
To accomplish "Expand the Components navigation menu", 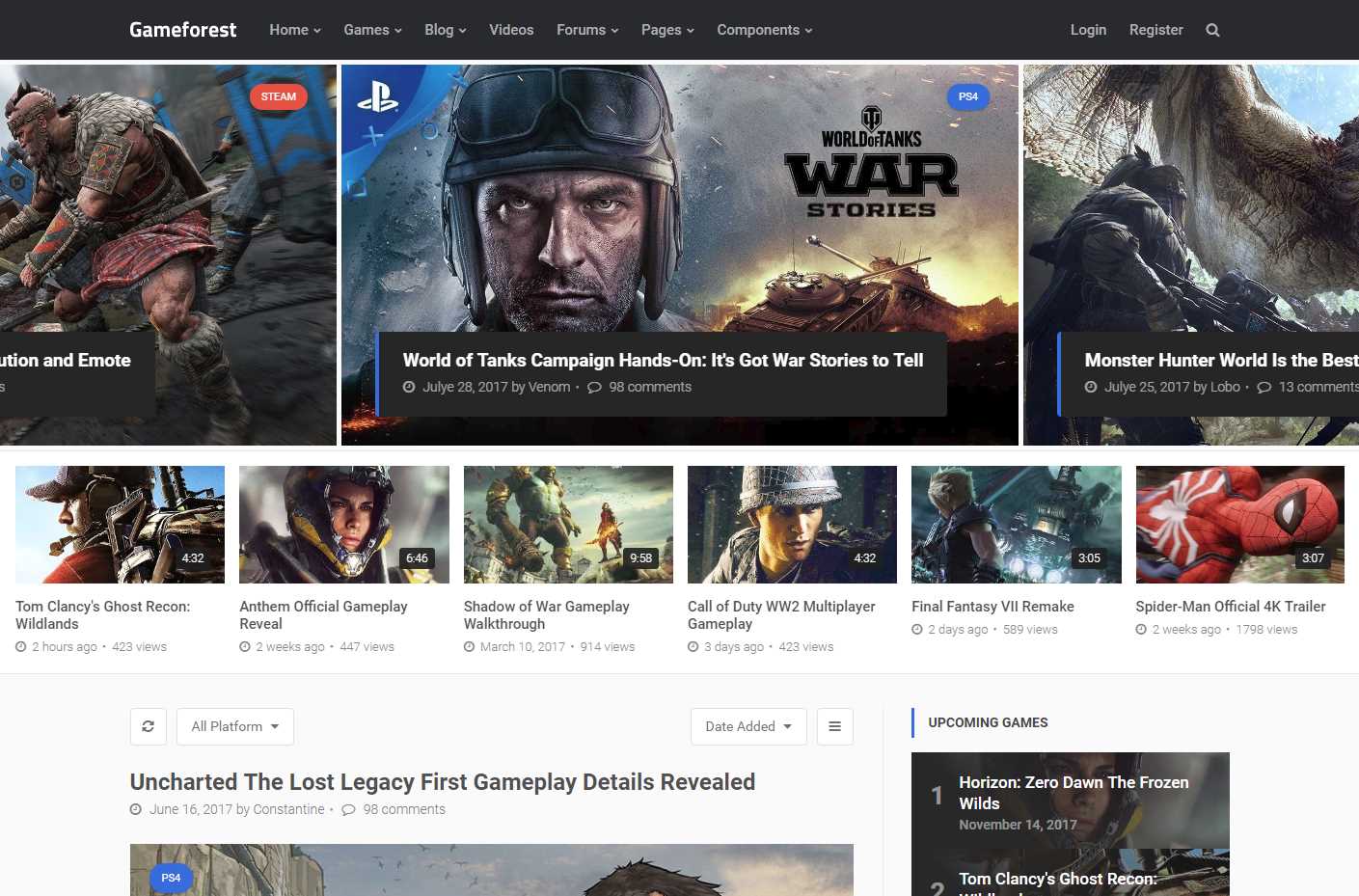I will click(764, 30).
